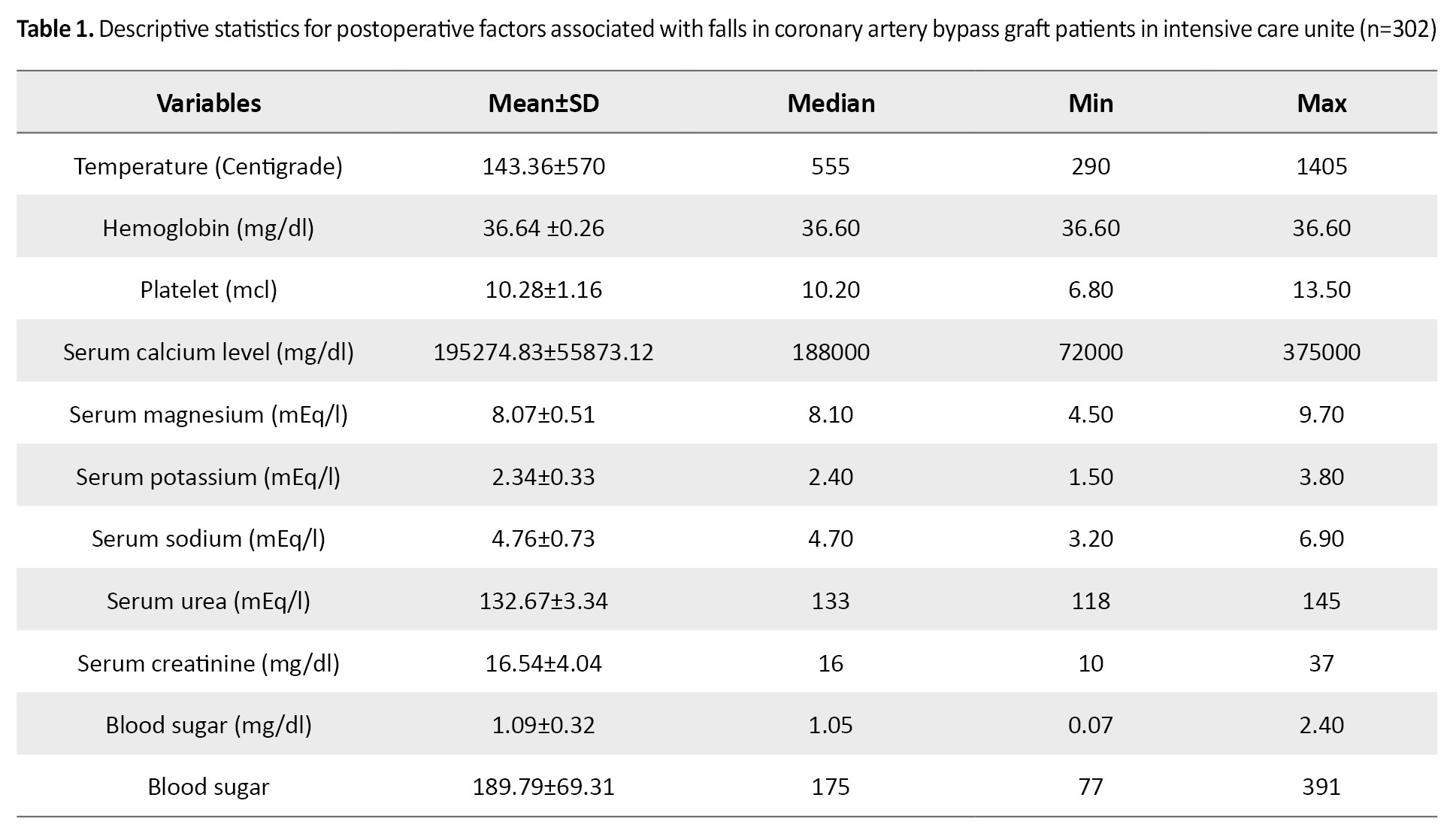This screenshot has width=1456, height=837.
Task: Click the Serum urea (mEq/l) label
Action: pyautogui.click(x=208, y=601)
